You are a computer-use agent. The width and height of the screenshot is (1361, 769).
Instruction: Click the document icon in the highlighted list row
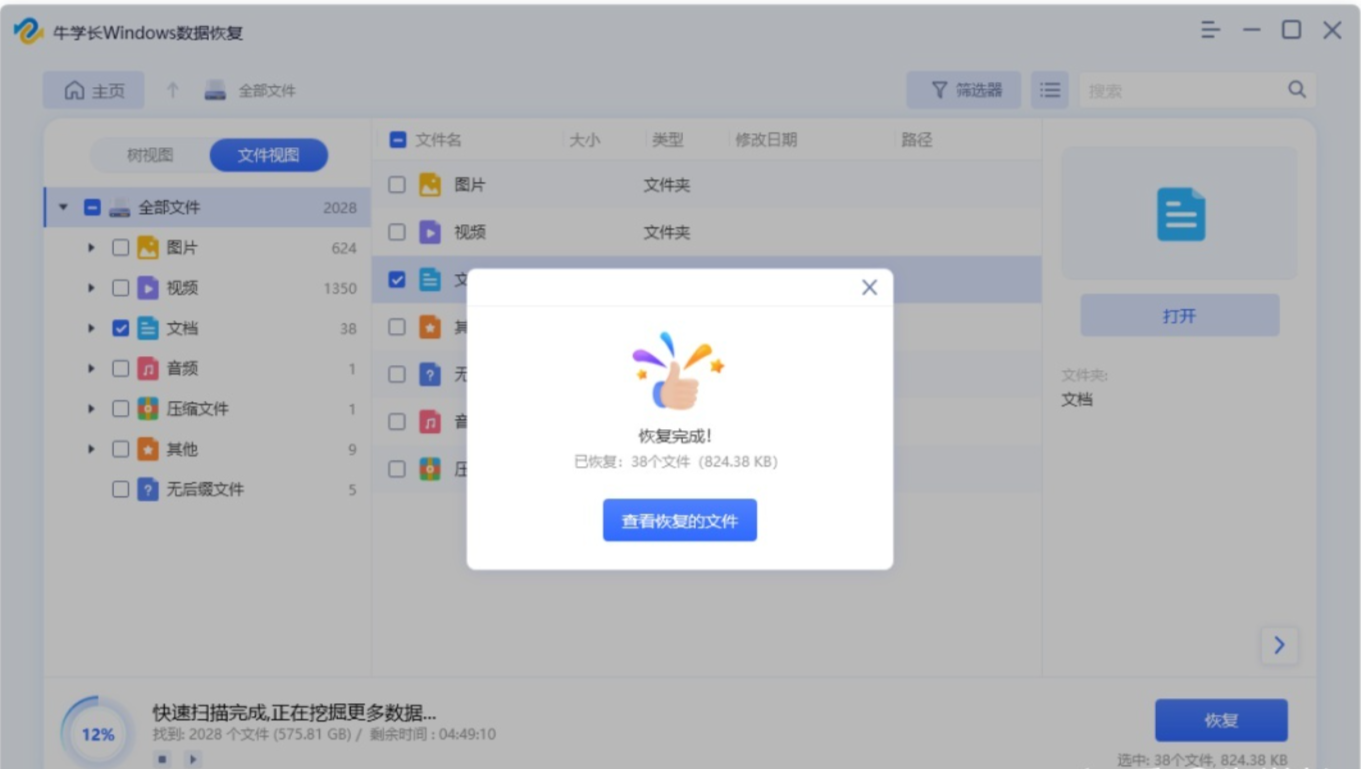(430, 280)
